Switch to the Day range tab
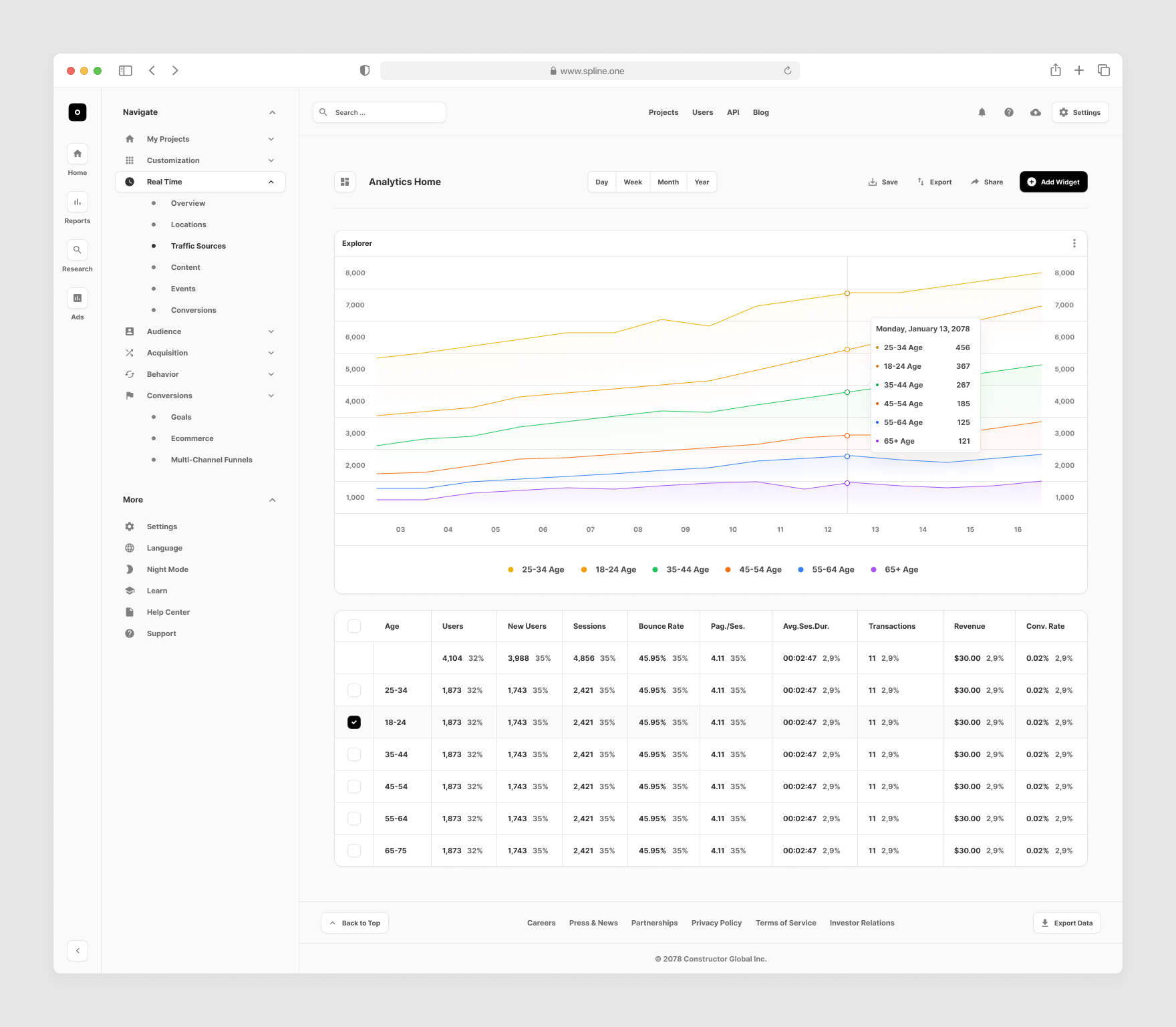 [602, 182]
